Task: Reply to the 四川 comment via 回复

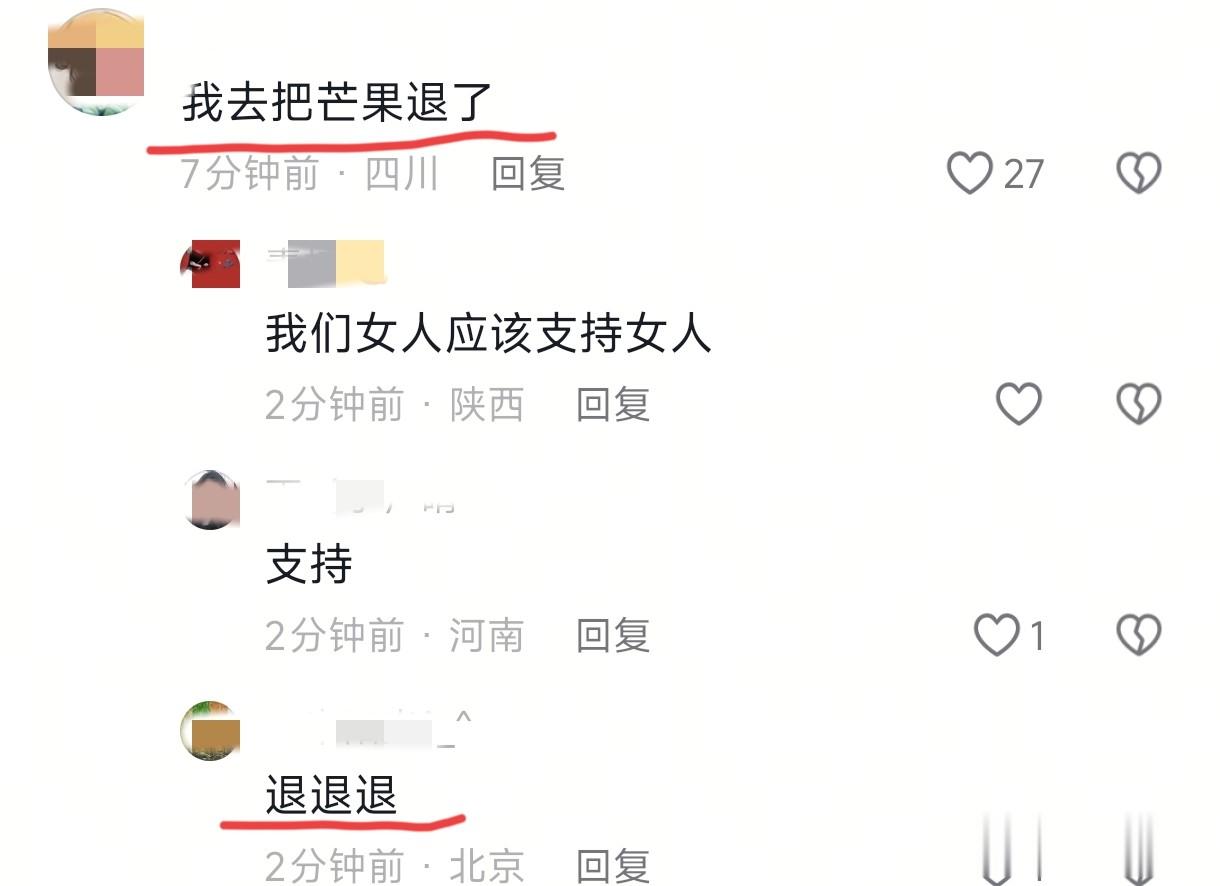Action: pos(528,174)
